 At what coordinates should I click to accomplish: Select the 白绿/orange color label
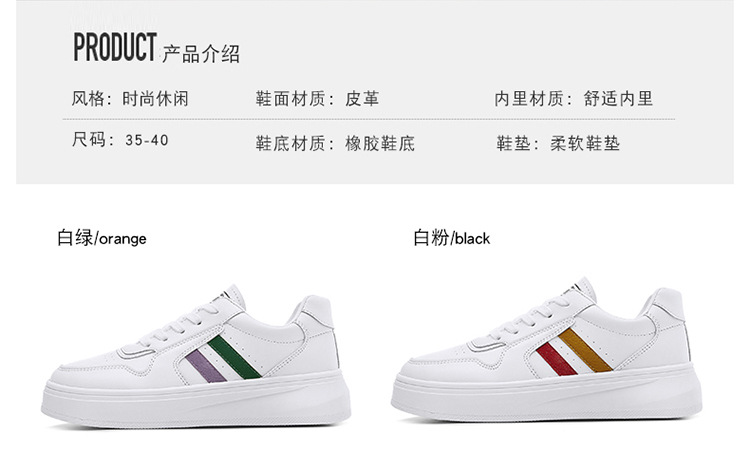click(x=101, y=238)
